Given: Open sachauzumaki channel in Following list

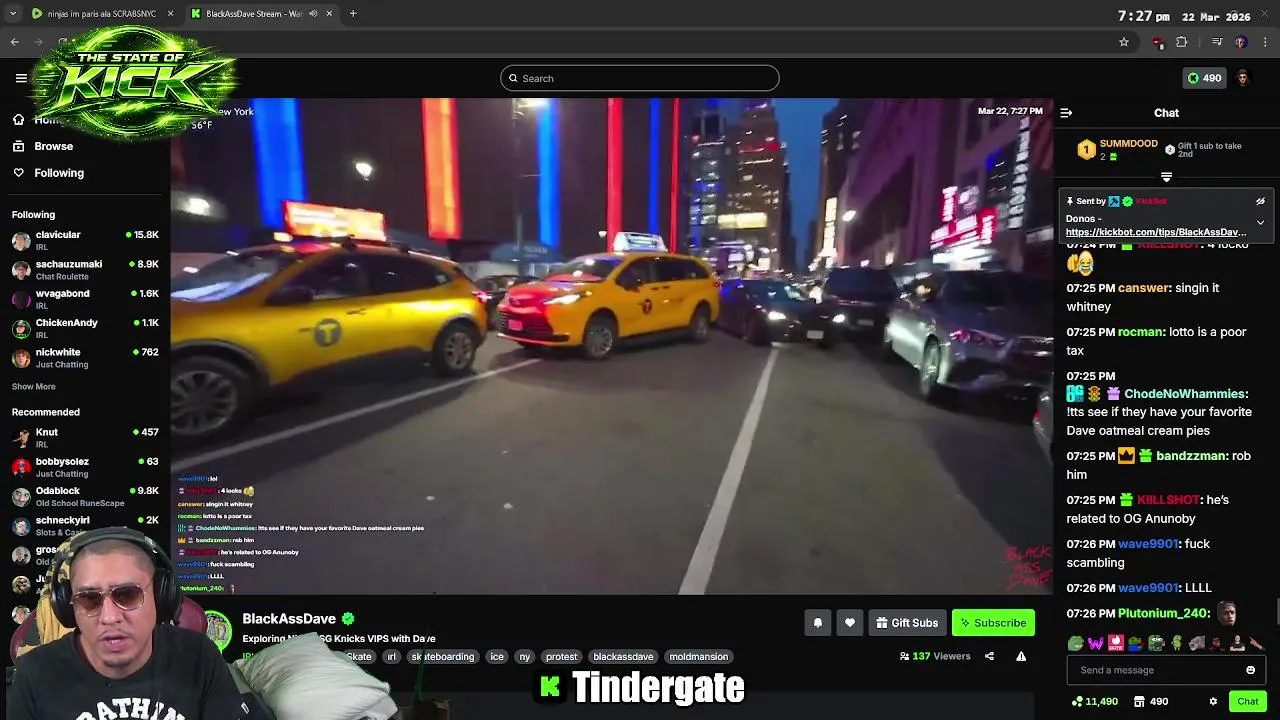Looking at the screenshot, I should [85, 269].
